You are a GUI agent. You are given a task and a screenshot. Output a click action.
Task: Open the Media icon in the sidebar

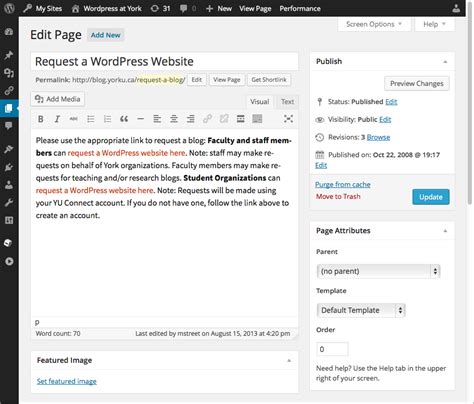click(x=9, y=73)
